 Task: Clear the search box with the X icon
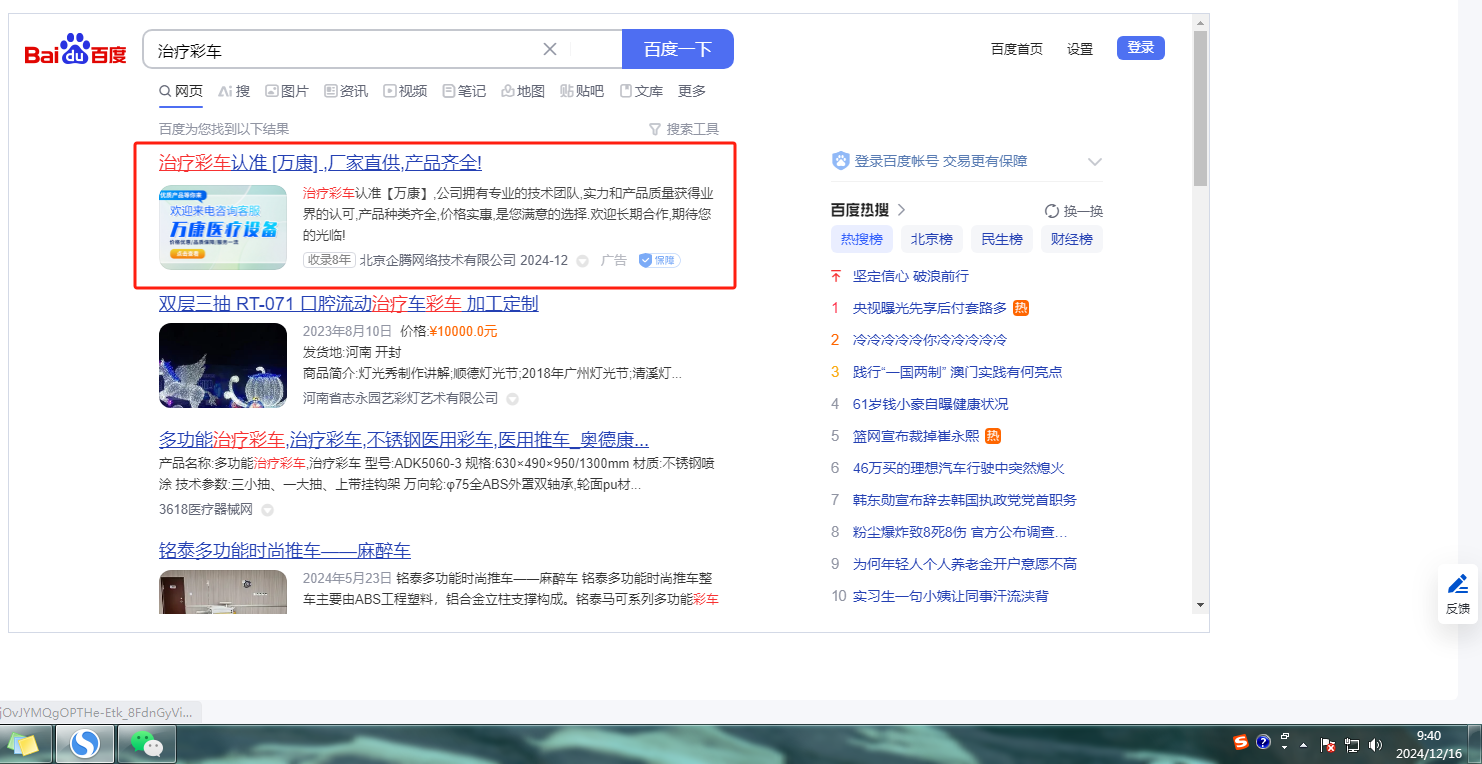pyautogui.click(x=550, y=49)
